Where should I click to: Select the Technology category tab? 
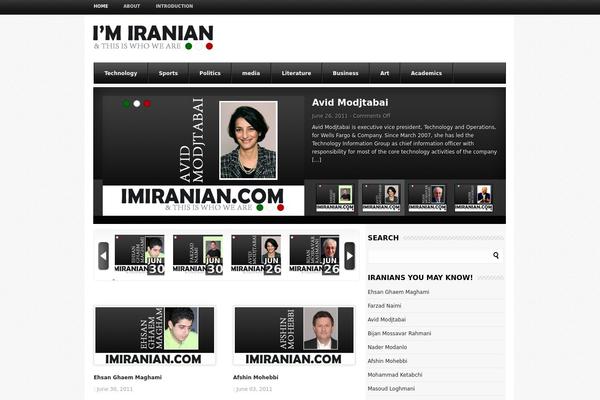point(121,73)
